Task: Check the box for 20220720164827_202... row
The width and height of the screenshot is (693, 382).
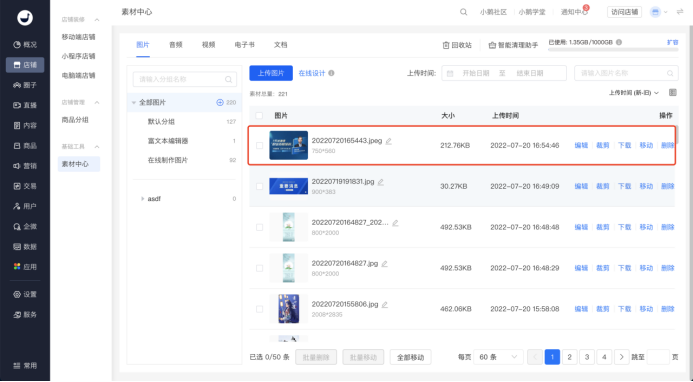Action: tap(259, 227)
